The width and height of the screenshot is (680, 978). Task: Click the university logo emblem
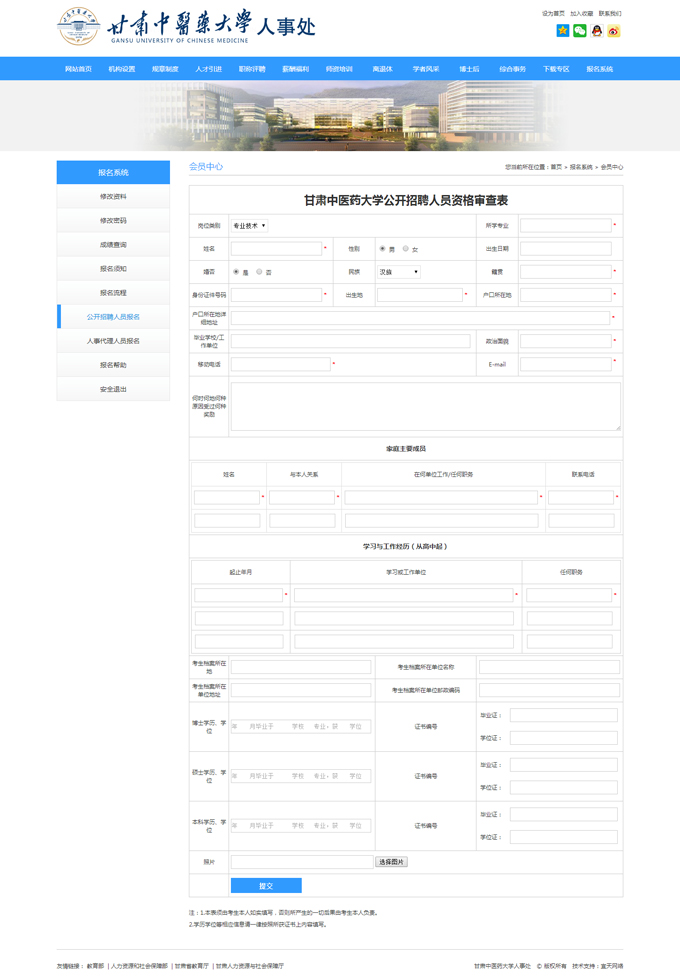(78, 27)
